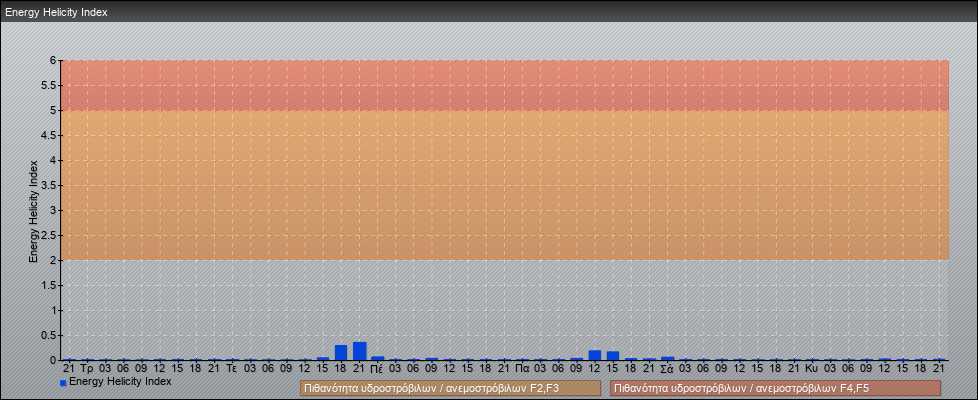
Task: Click the 2 value on the y-axis
Action: tap(54, 260)
